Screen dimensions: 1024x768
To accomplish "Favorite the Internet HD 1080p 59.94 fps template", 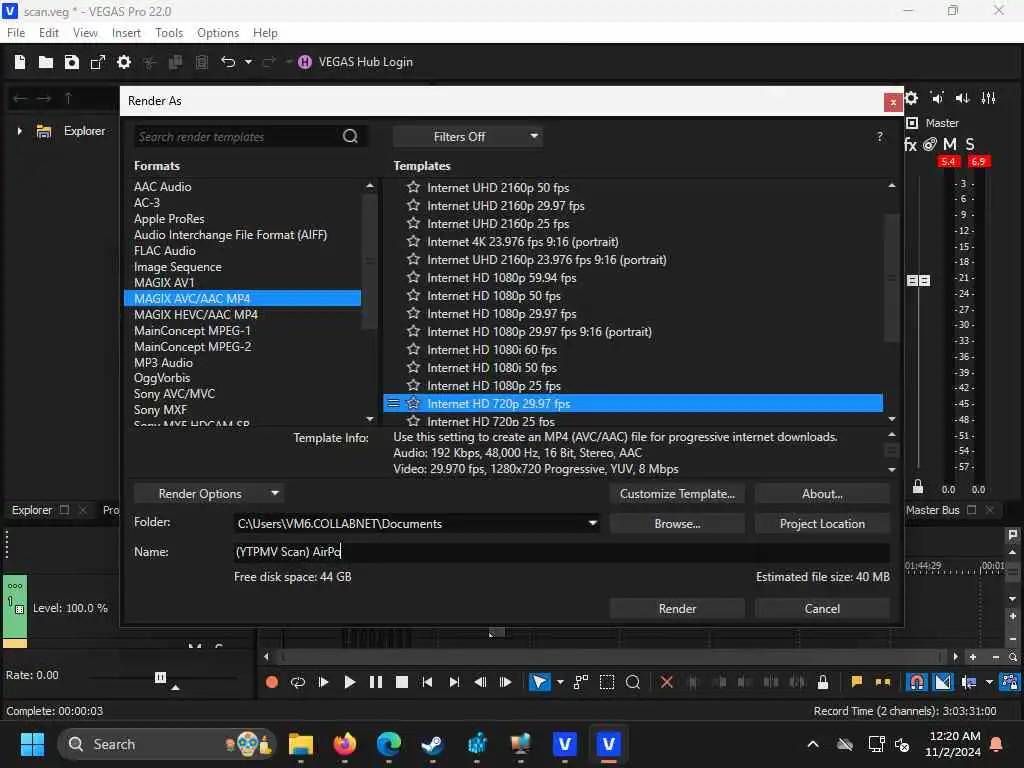I will pos(413,278).
